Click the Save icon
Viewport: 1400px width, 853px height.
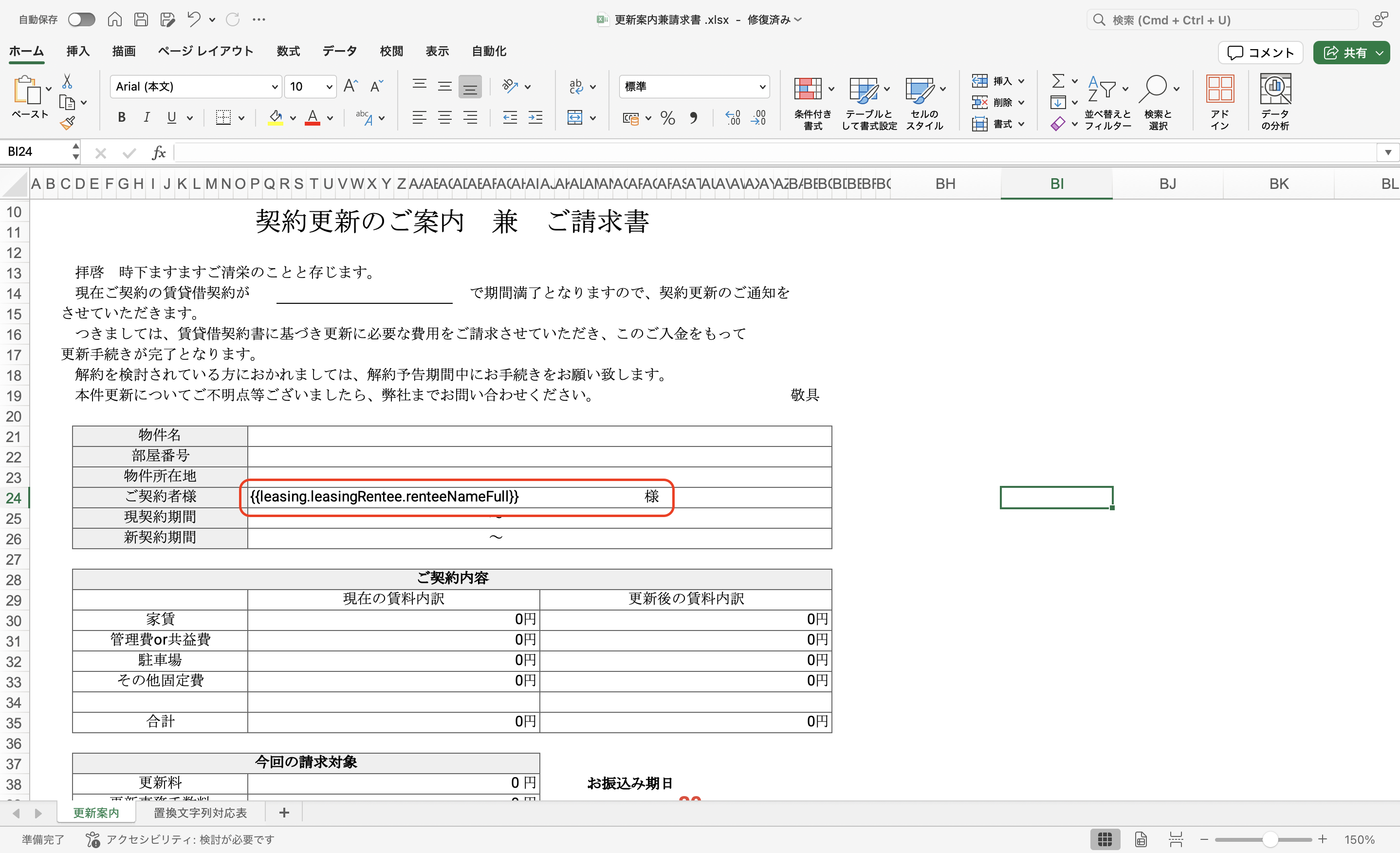click(x=141, y=20)
